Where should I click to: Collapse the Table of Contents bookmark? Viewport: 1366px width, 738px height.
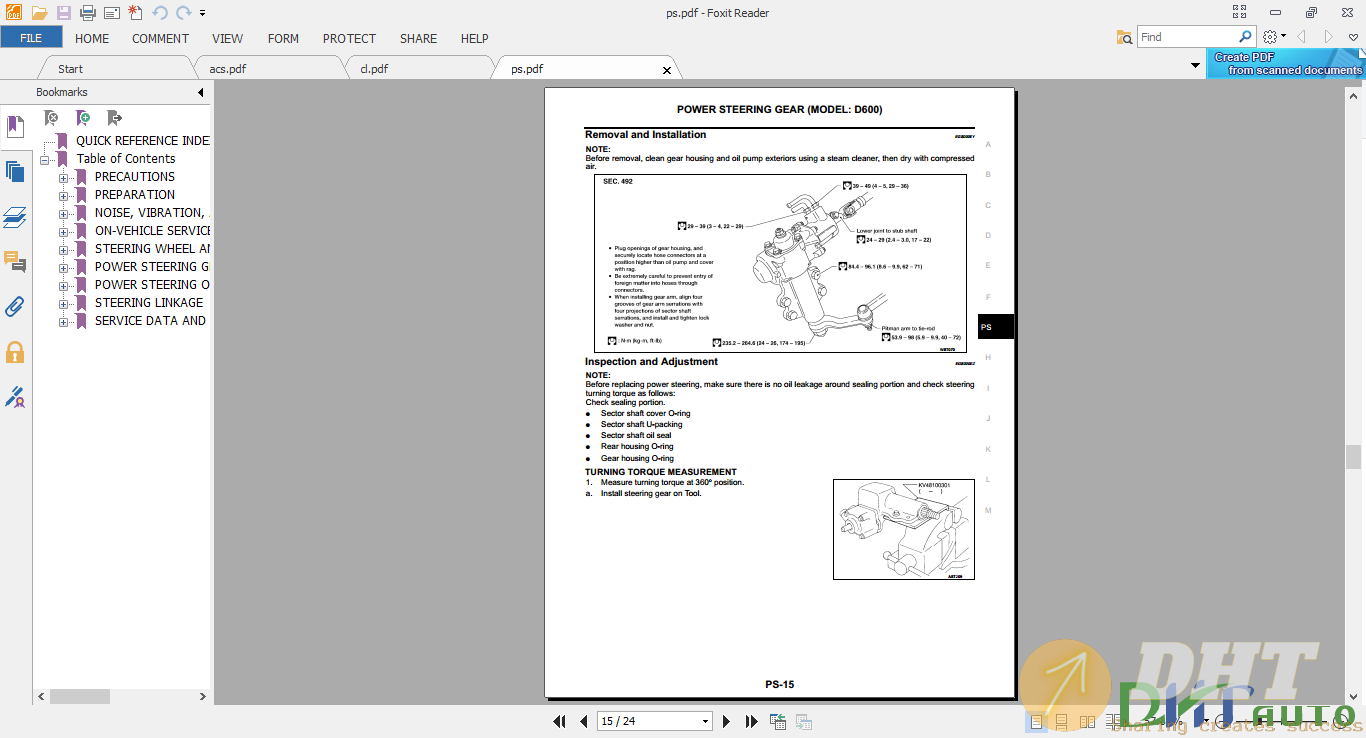[x=45, y=159]
